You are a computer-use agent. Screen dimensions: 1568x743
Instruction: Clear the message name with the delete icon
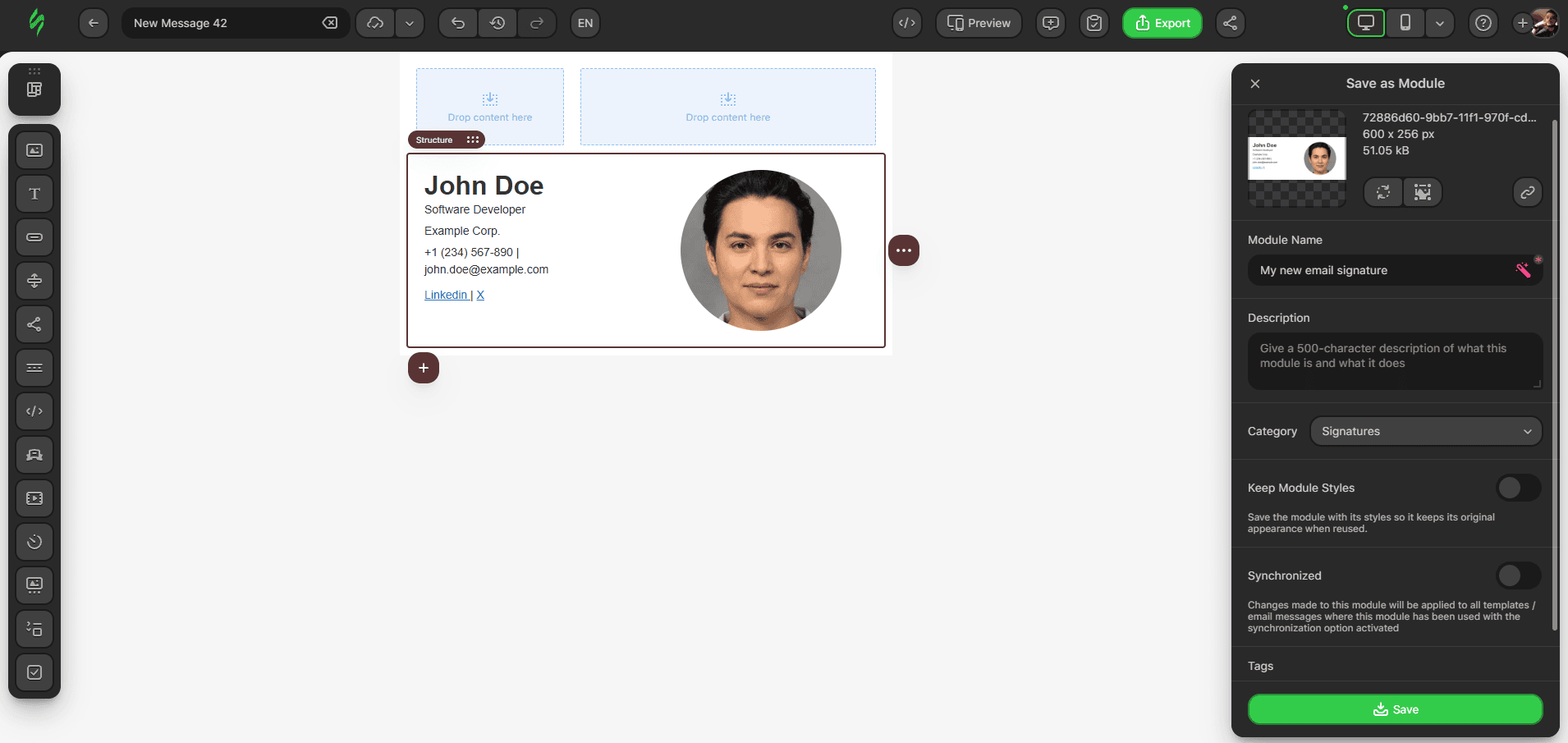click(x=330, y=23)
